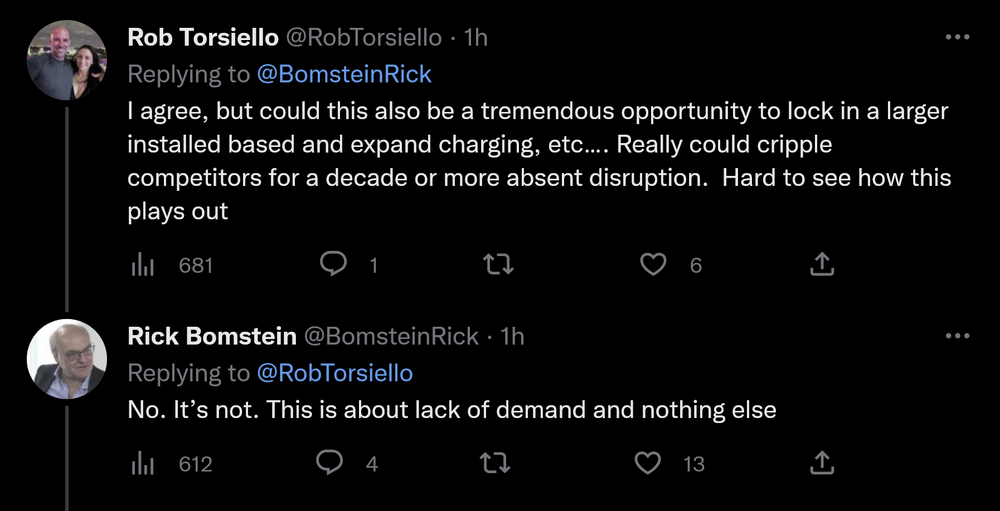This screenshot has height=511, width=1000.
Task: Click the Rick Bomstein display name
Action: tap(210, 336)
